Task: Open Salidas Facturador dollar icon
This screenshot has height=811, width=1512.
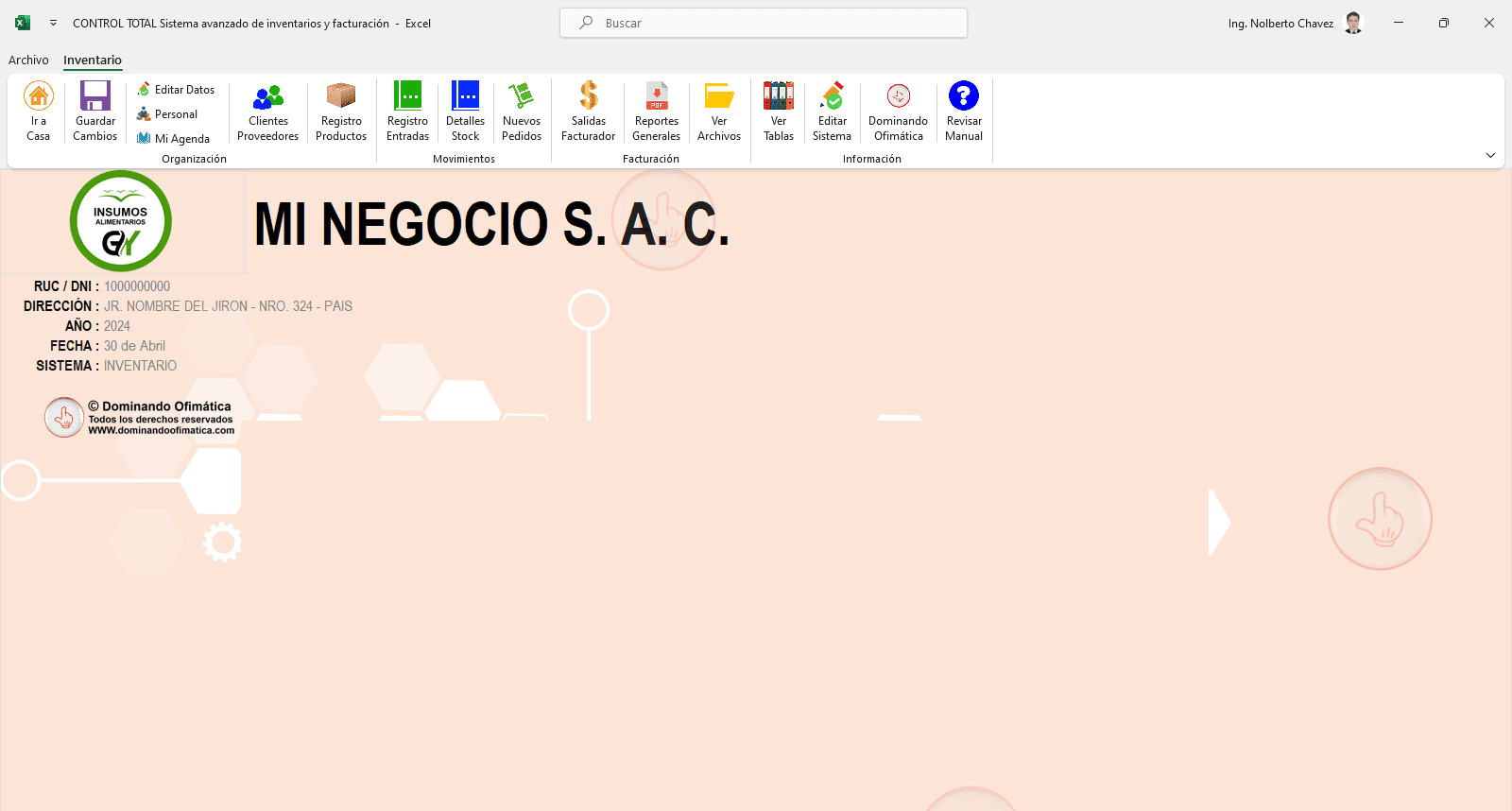Action: pos(589,96)
